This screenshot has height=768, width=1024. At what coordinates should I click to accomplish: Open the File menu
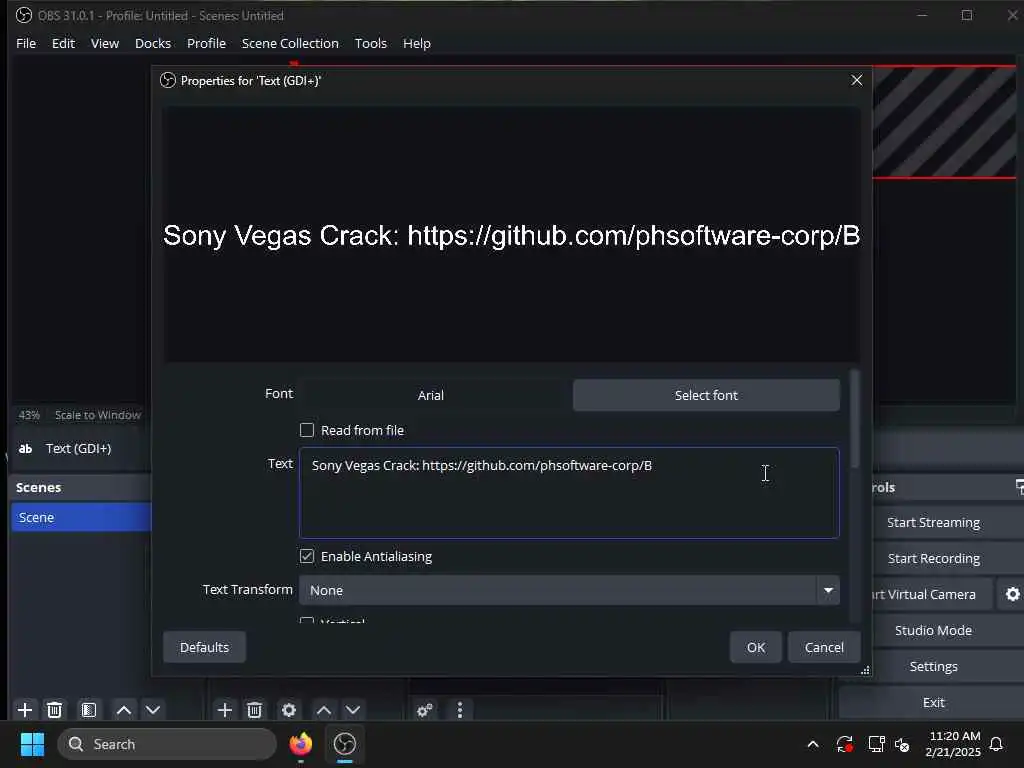26,43
